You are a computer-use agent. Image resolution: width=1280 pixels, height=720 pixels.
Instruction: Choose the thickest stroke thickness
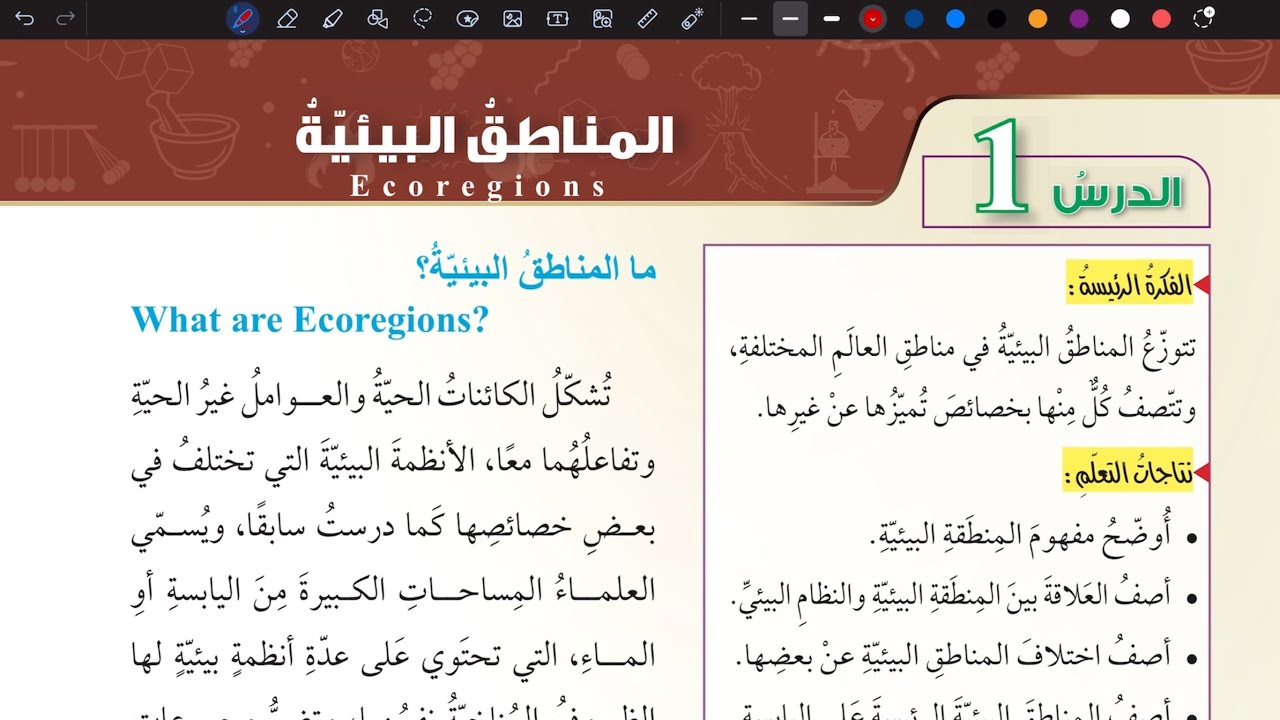click(831, 18)
